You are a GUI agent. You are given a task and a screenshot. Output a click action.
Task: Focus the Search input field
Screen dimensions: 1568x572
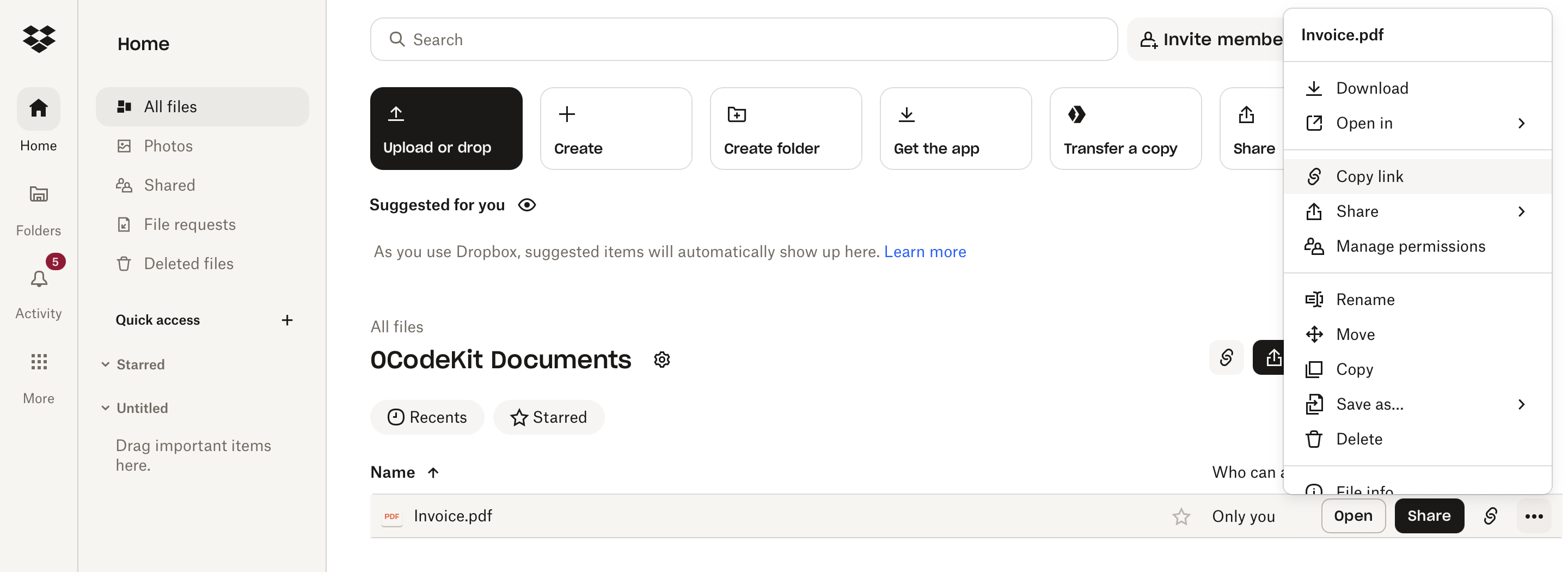[x=743, y=40]
